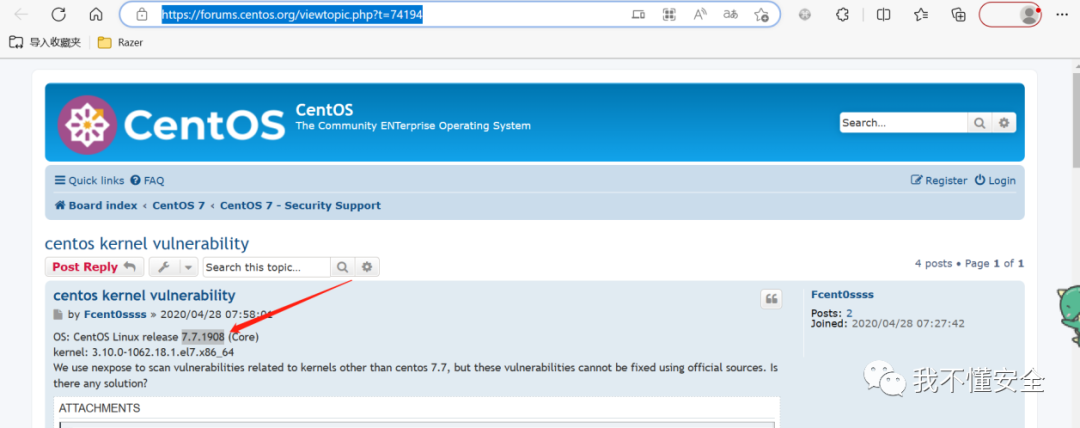Click the topic search magnifier button
Image resolution: width=1080 pixels, height=428 pixels.
click(x=342, y=267)
